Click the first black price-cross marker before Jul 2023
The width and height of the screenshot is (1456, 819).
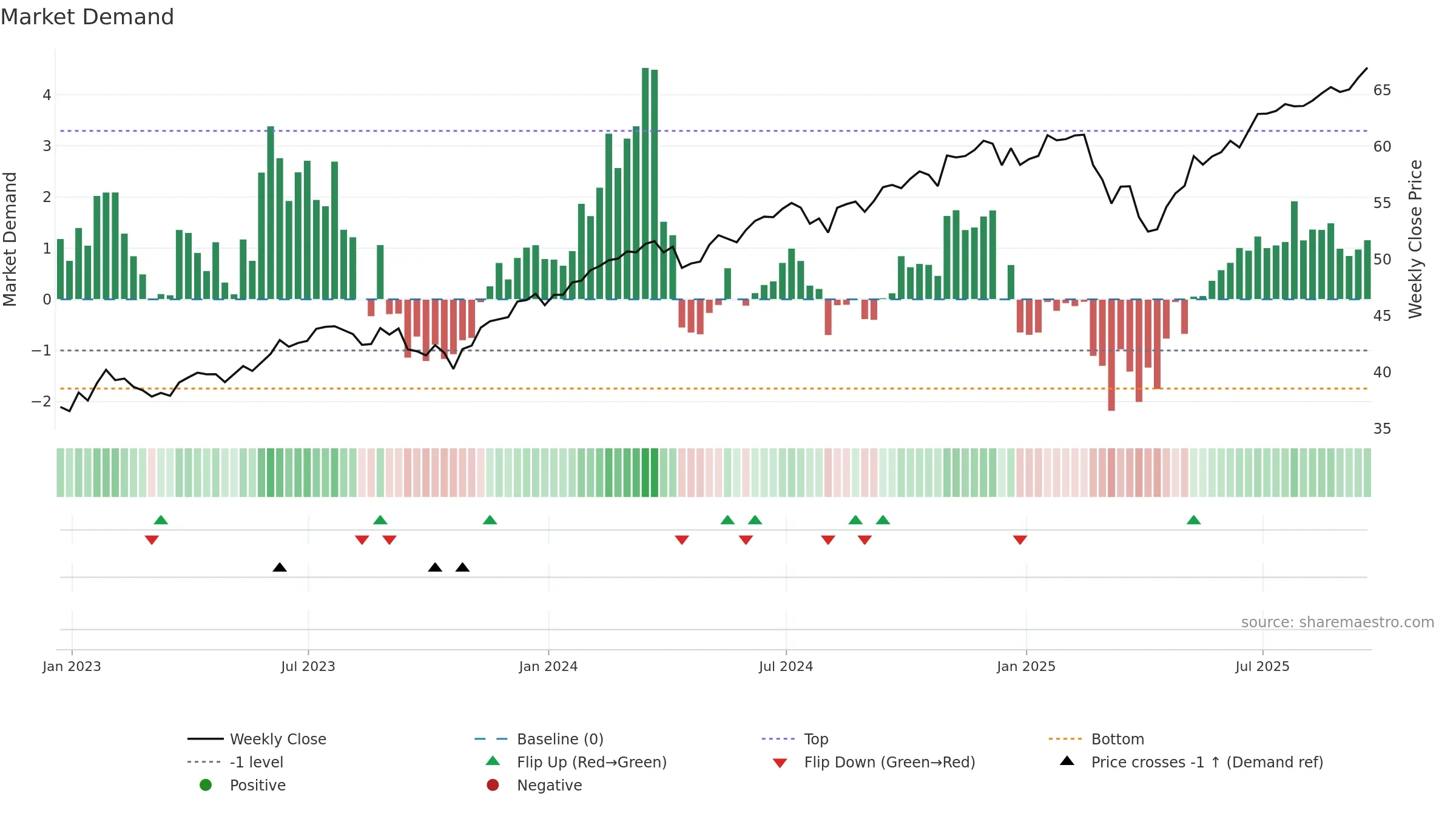280,567
